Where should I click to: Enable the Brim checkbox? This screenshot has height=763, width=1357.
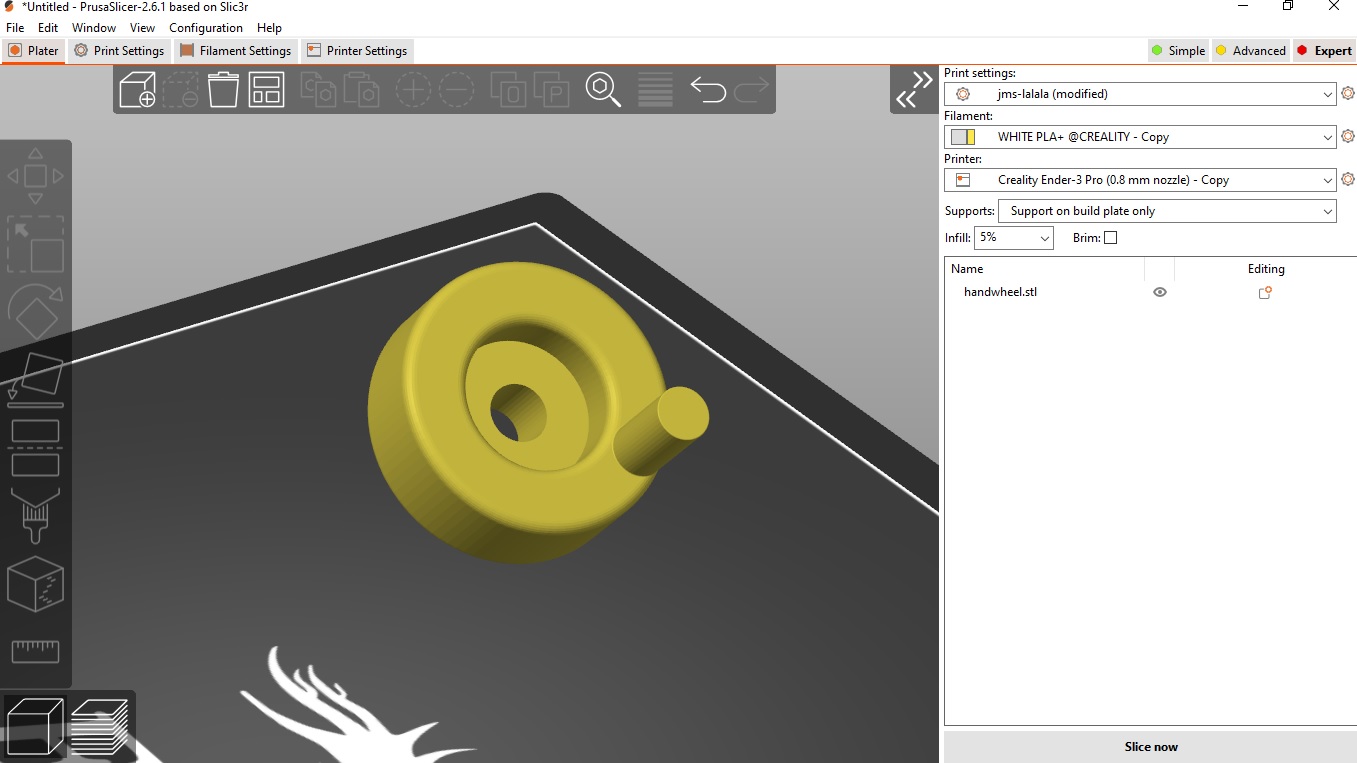coord(1110,237)
